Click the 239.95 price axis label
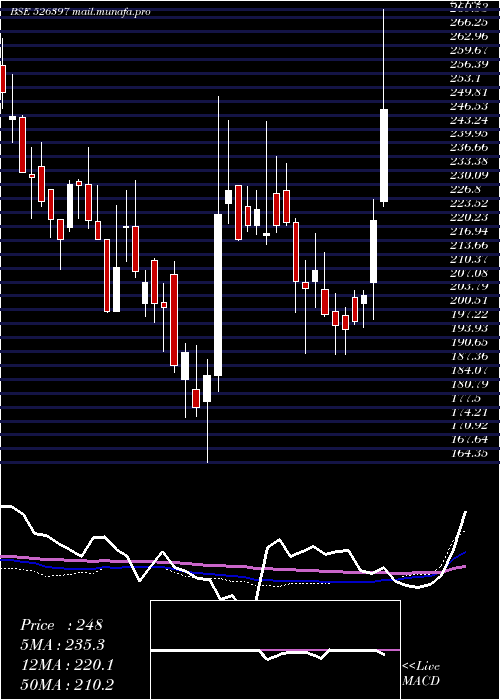 [x=470, y=133]
